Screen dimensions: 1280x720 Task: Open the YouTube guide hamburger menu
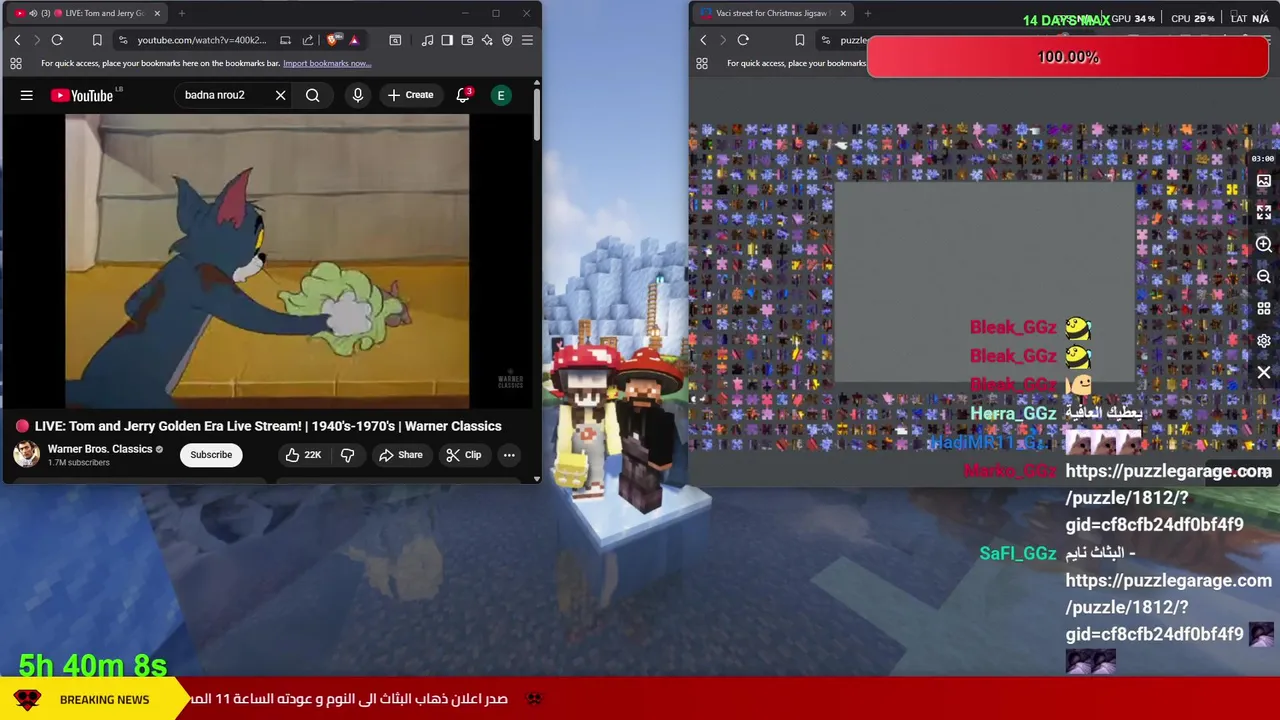27,95
